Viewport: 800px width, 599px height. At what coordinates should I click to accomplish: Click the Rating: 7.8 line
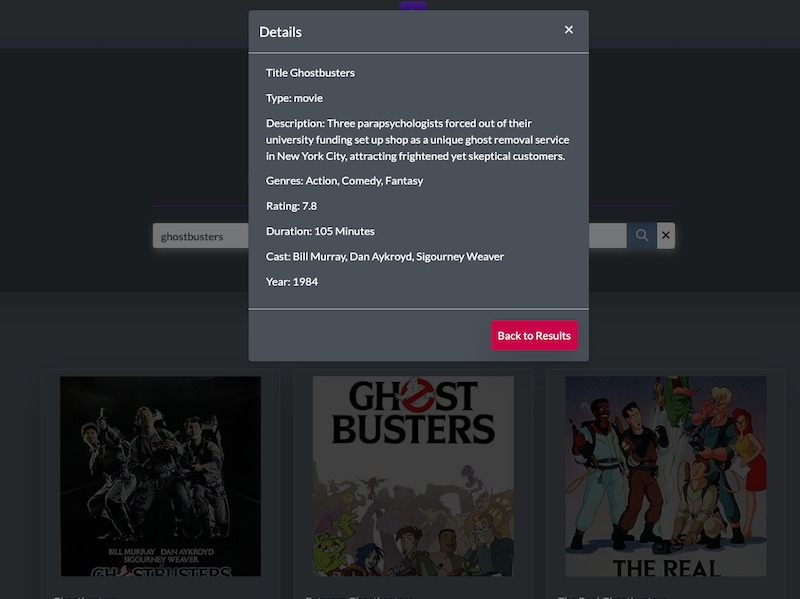[x=291, y=206]
